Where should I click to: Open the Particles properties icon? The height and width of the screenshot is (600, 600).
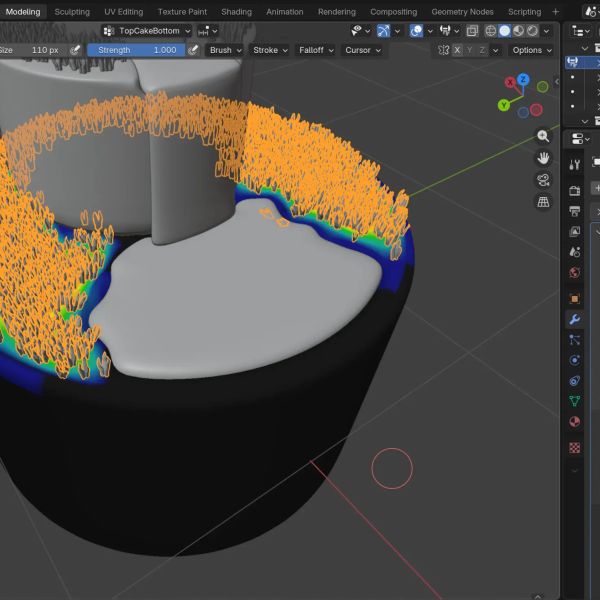click(x=574, y=340)
